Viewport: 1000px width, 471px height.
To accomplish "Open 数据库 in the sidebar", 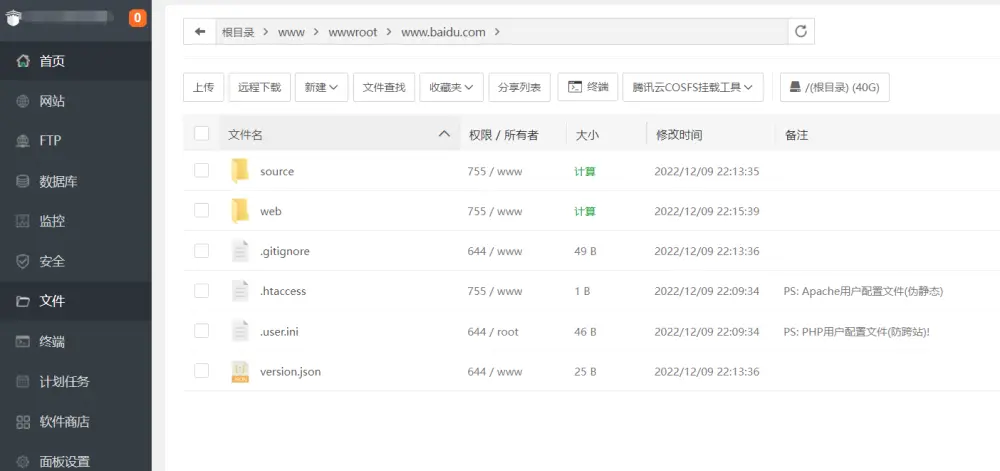I will (x=58, y=181).
